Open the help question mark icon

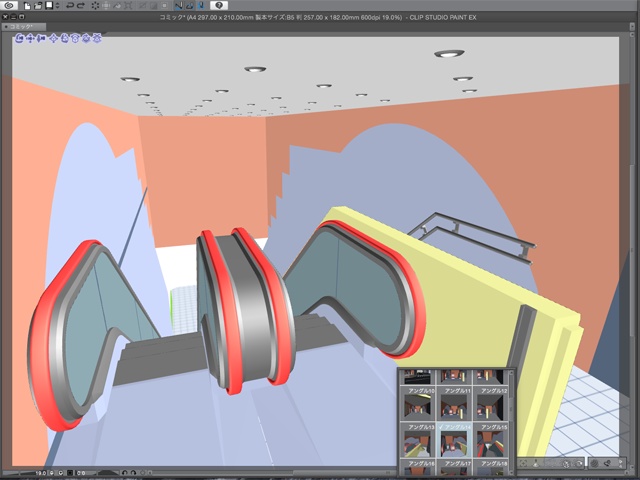point(219,6)
